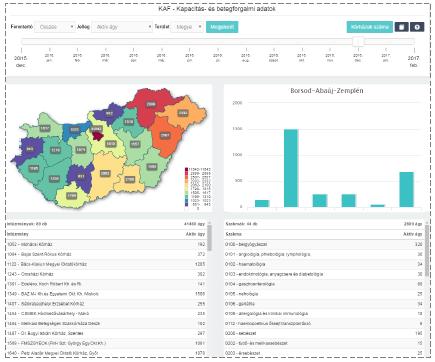
Task: Click the institutions table scrollbar thumb
Action: pos(209,238)
